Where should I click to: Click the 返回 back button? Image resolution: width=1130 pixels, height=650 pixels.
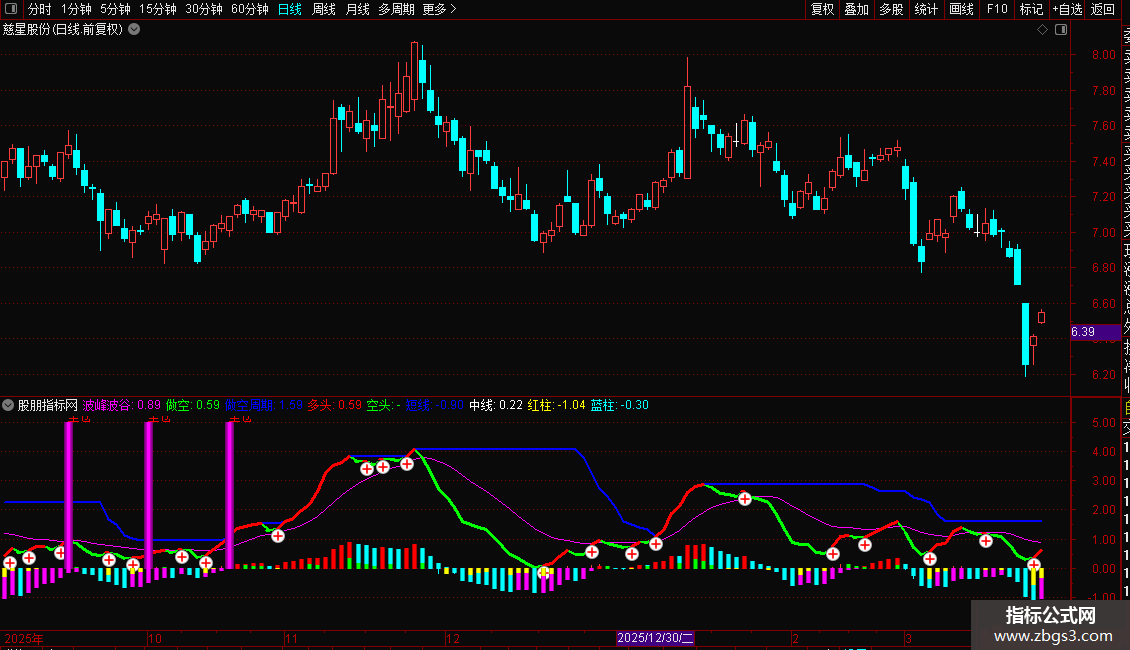(x=1103, y=9)
